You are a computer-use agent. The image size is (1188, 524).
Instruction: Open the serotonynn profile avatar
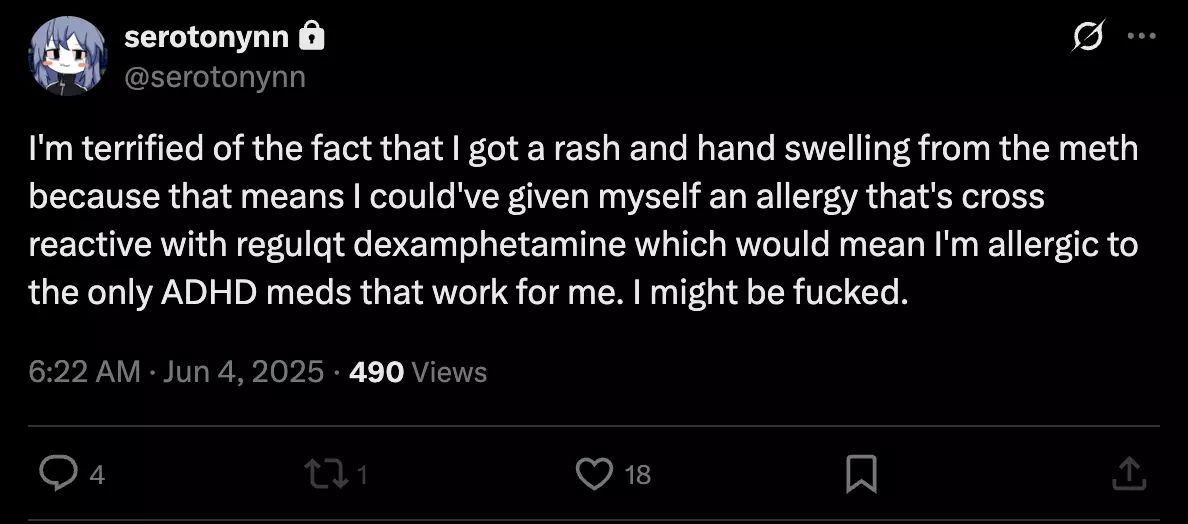pyautogui.click(x=67, y=57)
